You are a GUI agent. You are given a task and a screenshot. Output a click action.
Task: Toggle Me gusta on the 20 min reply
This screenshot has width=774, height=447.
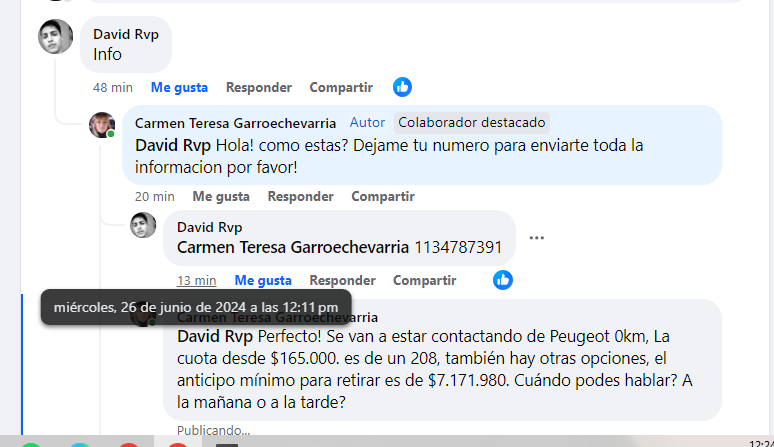click(x=221, y=196)
